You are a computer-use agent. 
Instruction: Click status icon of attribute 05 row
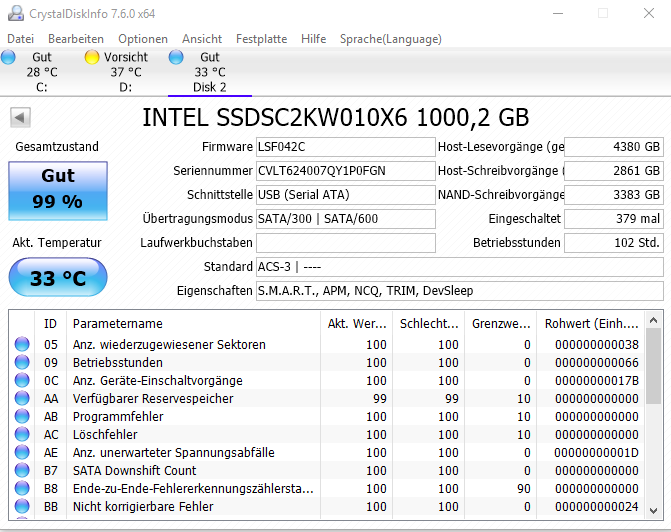(22, 344)
